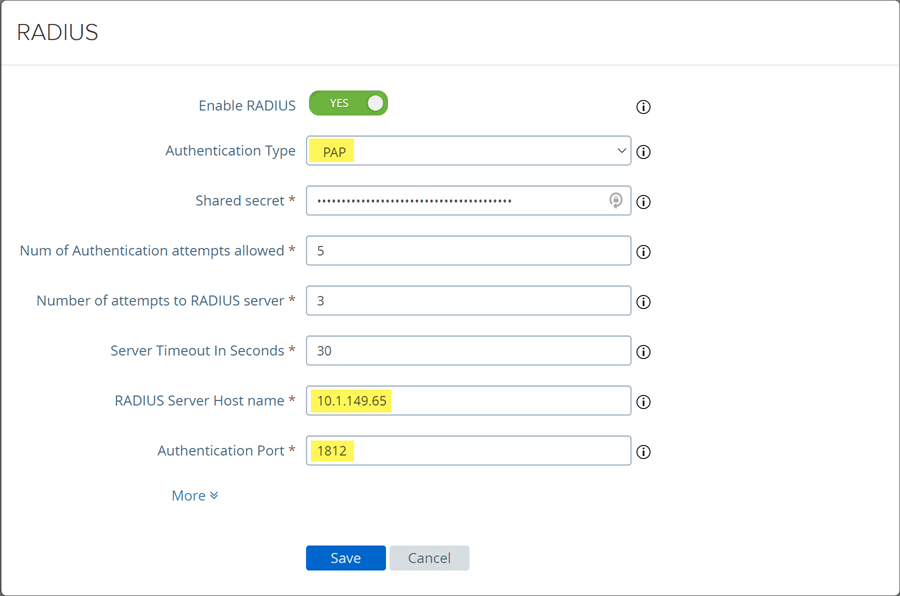The height and width of the screenshot is (596, 900).
Task: Toggle the Enable RADIUS switch off
Action: (348, 104)
